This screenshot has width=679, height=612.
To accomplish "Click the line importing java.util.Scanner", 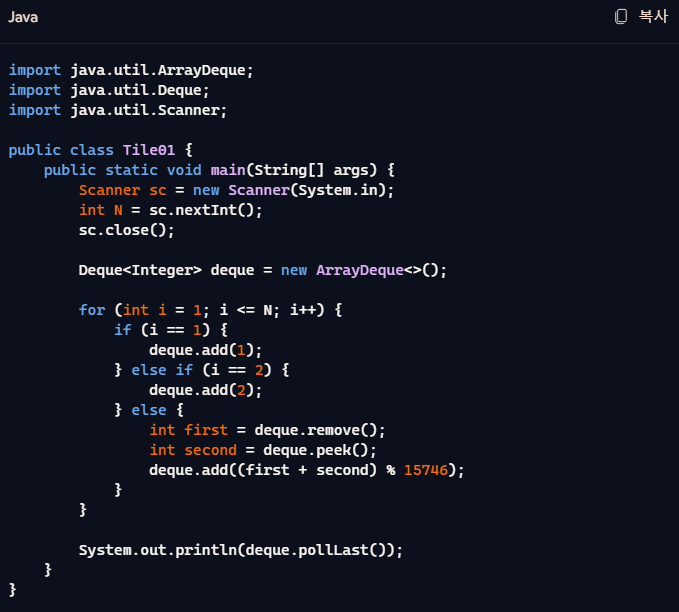I will tap(117, 110).
